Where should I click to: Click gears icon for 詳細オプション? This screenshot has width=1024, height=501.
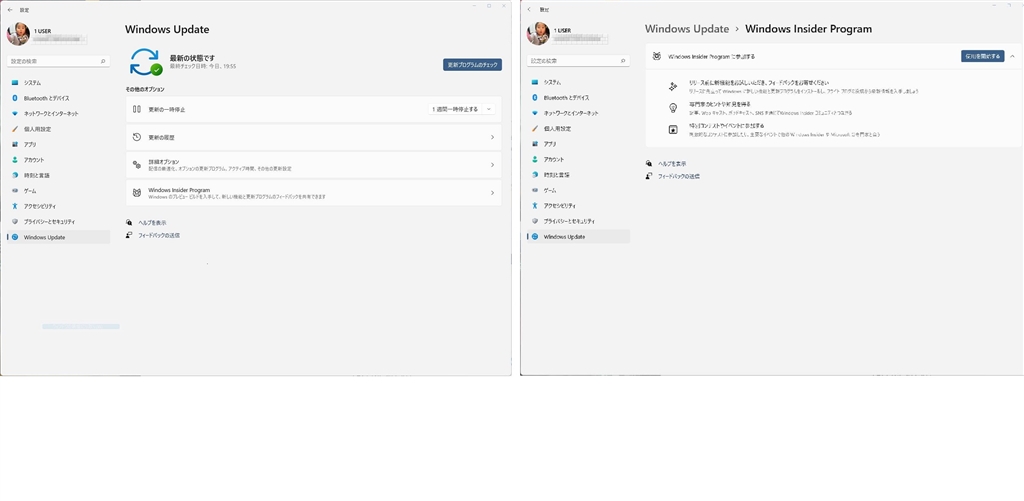[x=136, y=165]
